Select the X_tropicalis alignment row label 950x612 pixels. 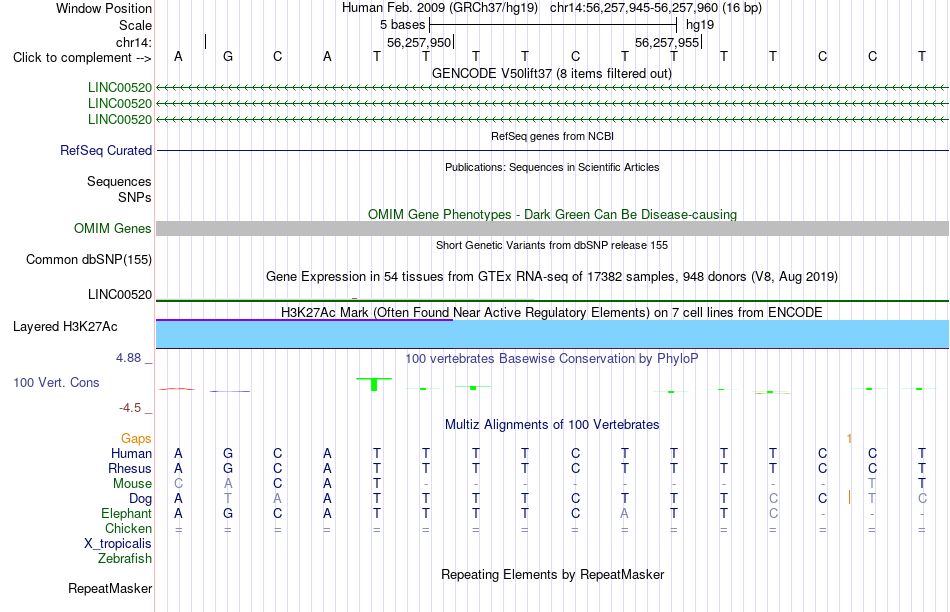pyautogui.click(x=118, y=544)
